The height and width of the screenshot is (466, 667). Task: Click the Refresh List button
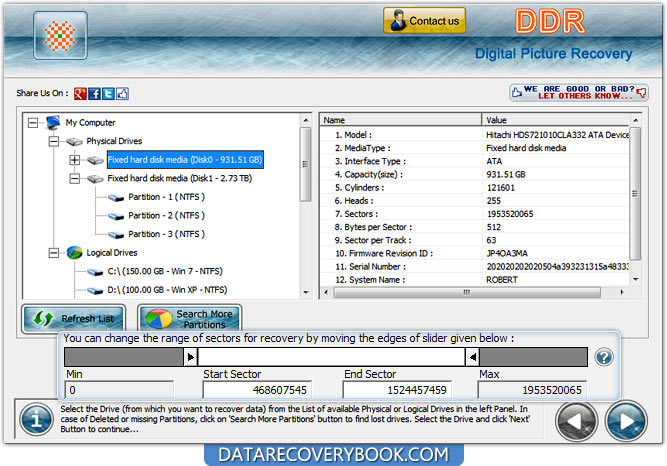tap(74, 318)
